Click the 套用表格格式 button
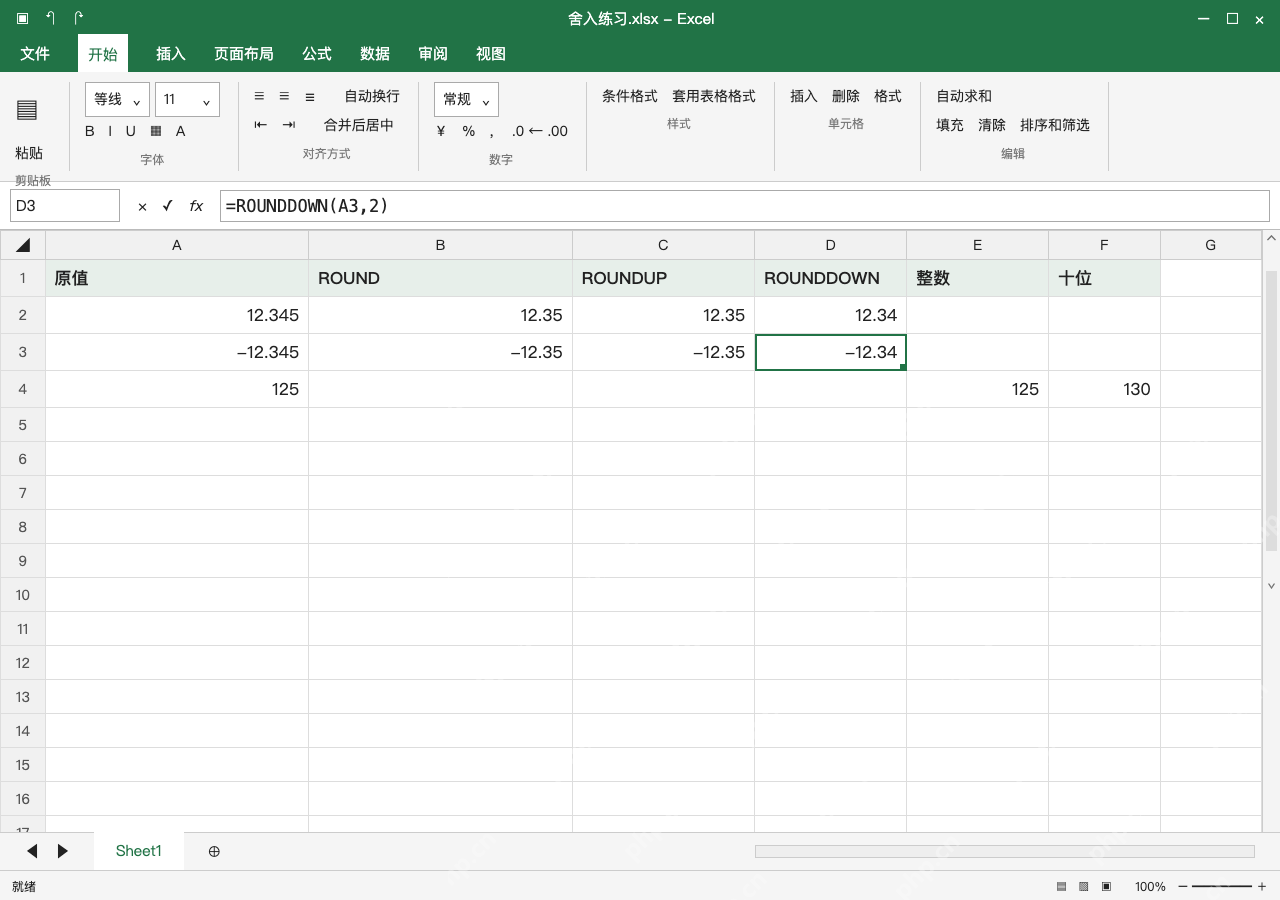 click(714, 96)
